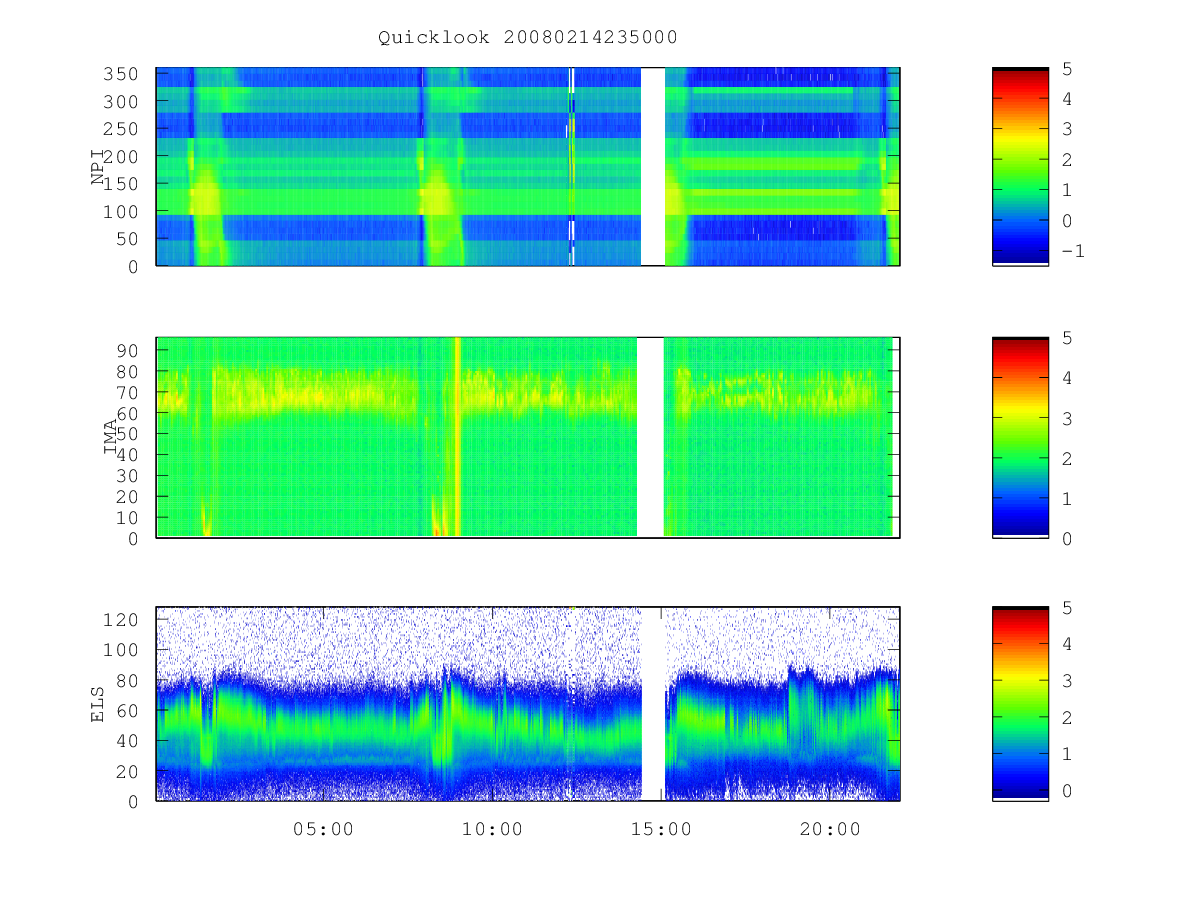
Task: Pick the IMA panel color bar
Action: point(1020,437)
